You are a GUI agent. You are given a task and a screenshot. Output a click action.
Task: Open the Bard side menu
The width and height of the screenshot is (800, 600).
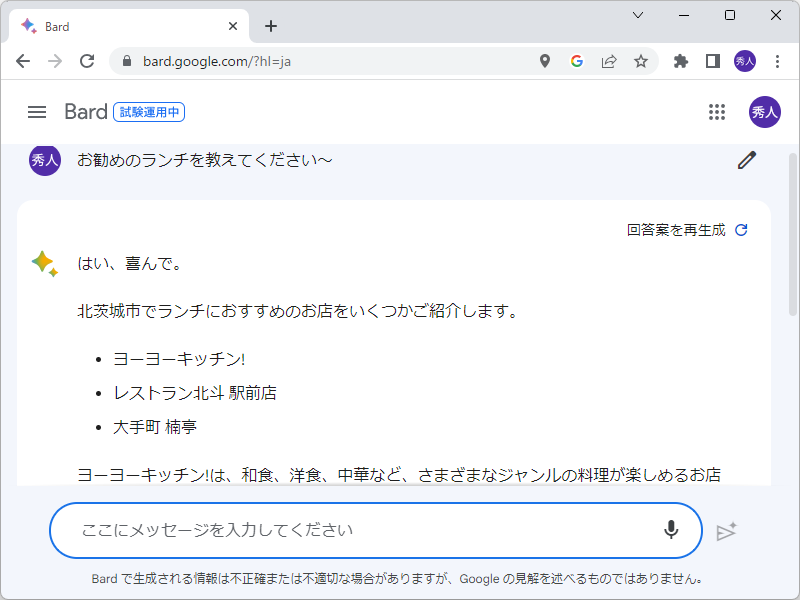pos(36,112)
